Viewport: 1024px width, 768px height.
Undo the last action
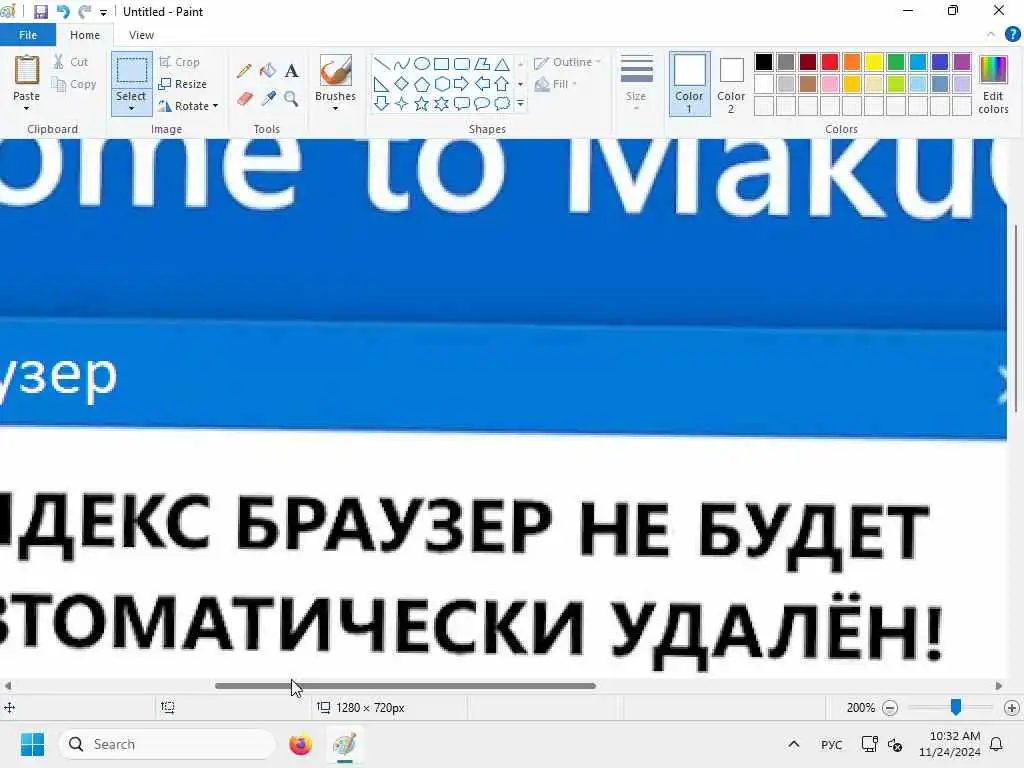[63, 12]
